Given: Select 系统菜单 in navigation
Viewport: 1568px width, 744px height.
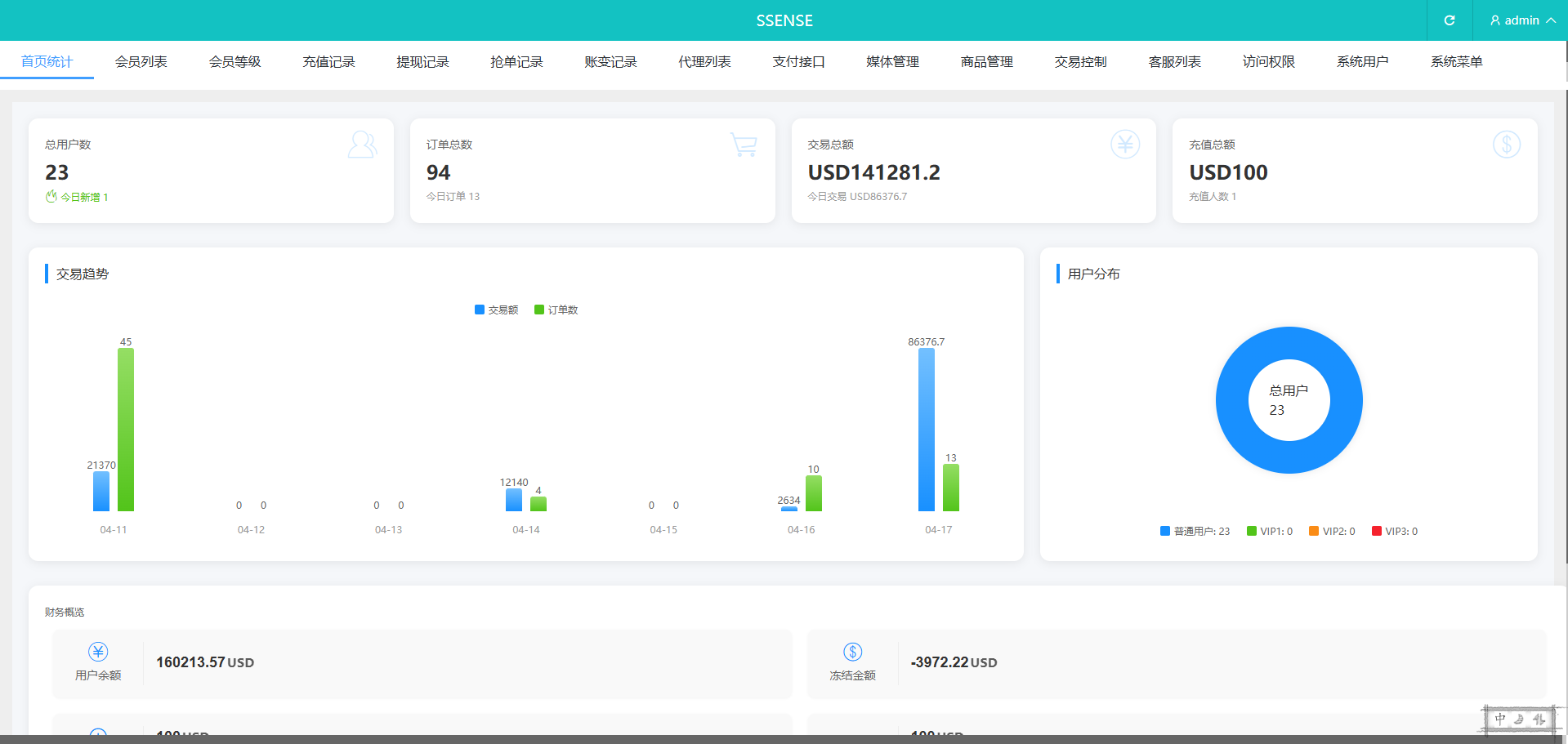Looking at the screenshot, I should point(1456,61).
